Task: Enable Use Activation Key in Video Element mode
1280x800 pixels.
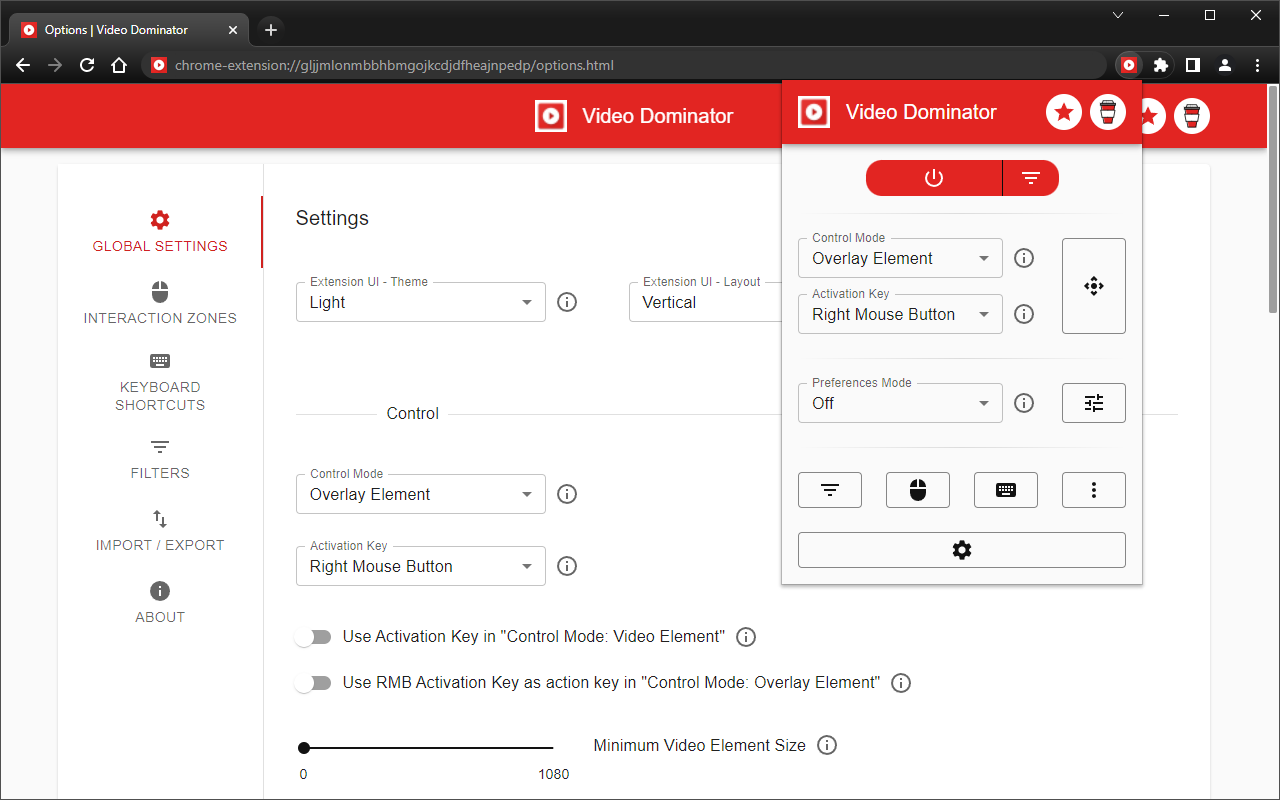Action: click(313, 637)
